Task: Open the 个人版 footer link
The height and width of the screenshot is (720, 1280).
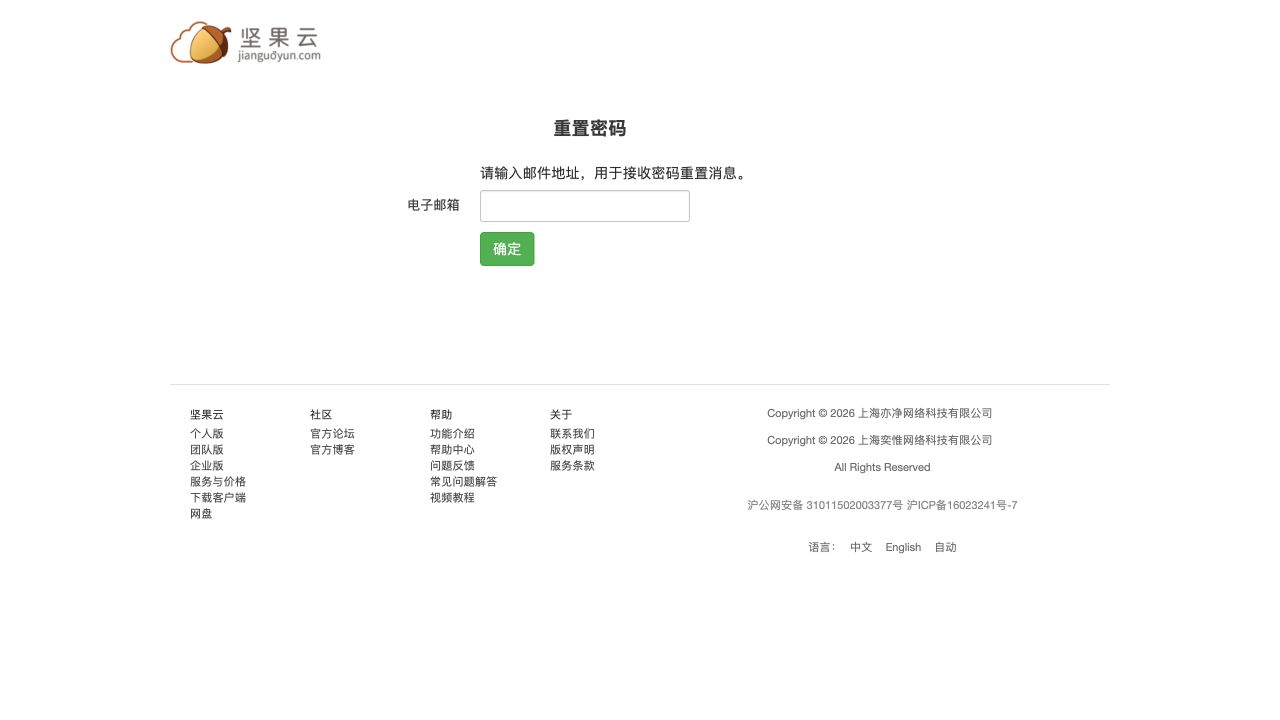Action: tap(207, 434)
